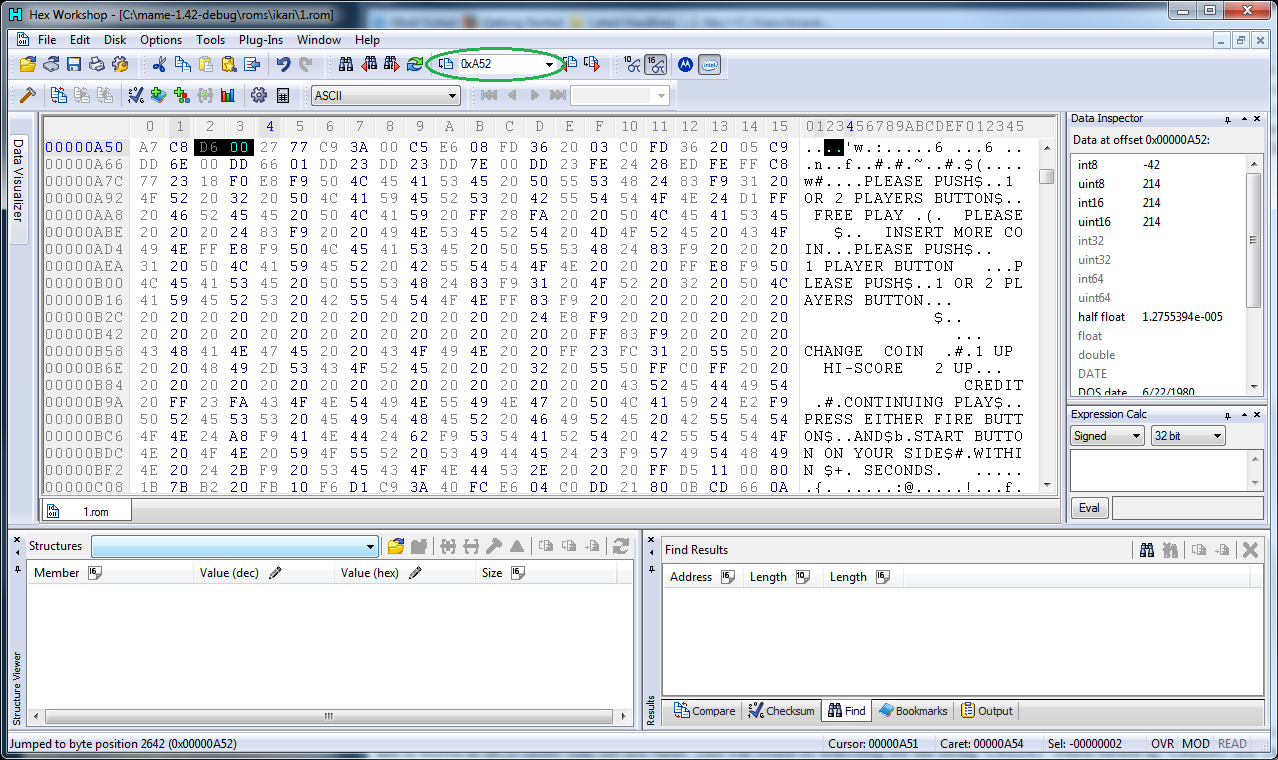Click the Expression Calc input box
Image resolution: width=1278 pixels, height=760 pixels.
(1159, 469)
